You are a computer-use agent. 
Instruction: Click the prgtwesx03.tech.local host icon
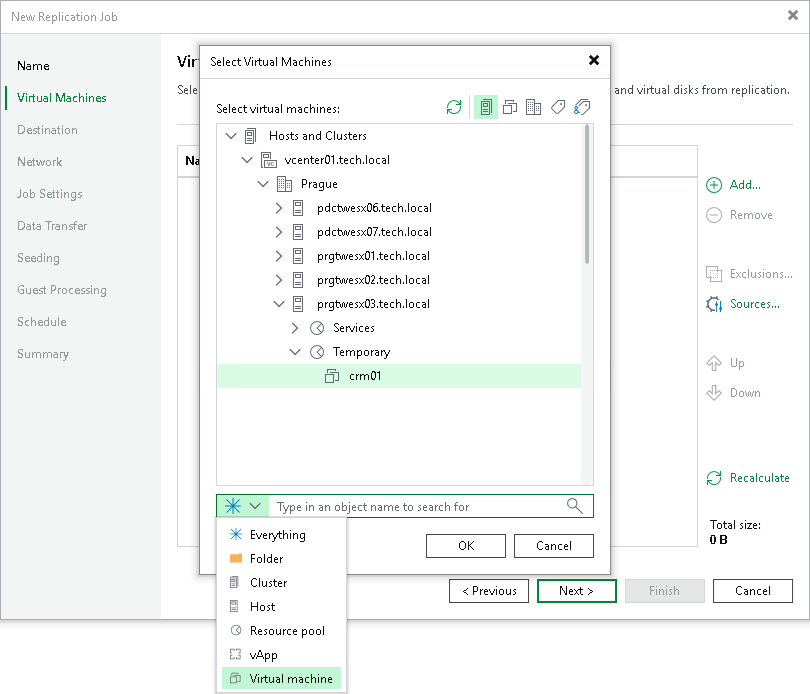click(298, 304)
